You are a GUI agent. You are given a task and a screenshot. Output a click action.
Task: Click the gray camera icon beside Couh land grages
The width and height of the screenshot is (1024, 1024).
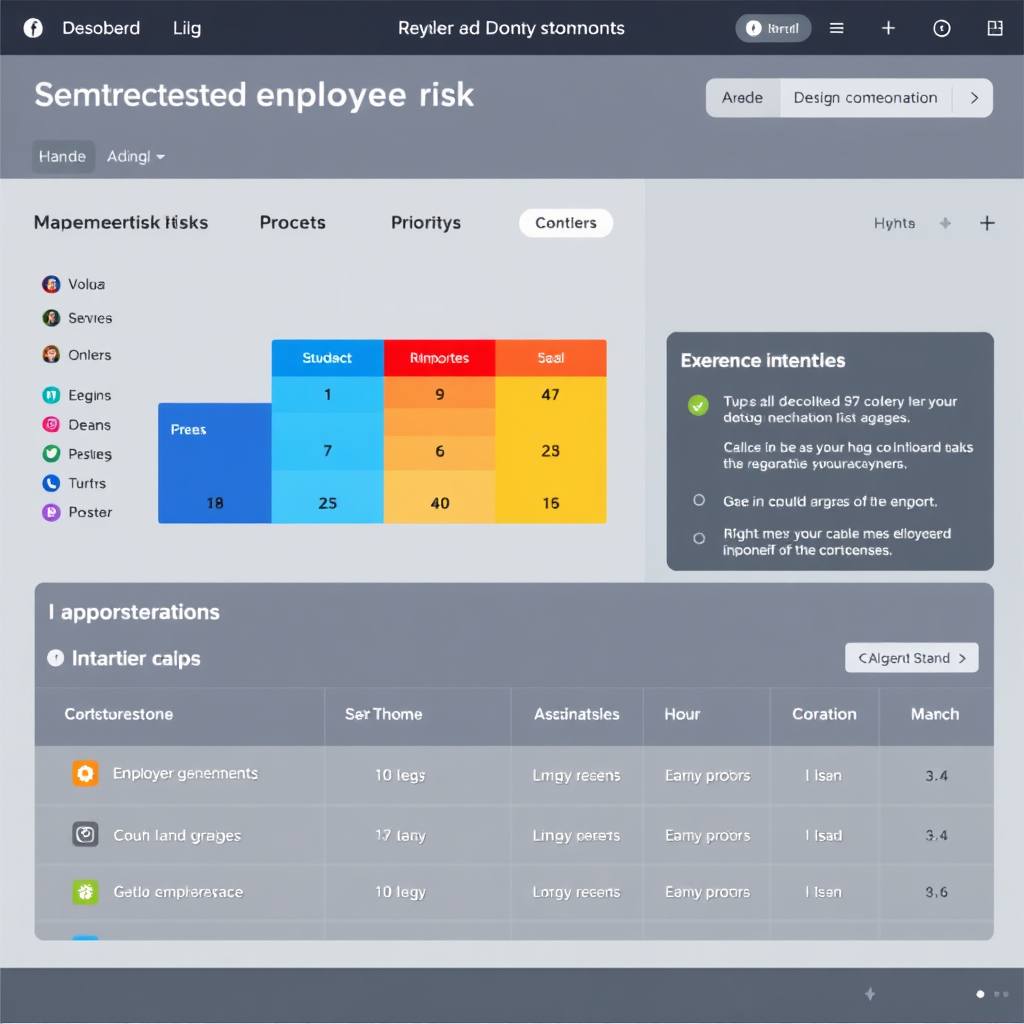85,834
